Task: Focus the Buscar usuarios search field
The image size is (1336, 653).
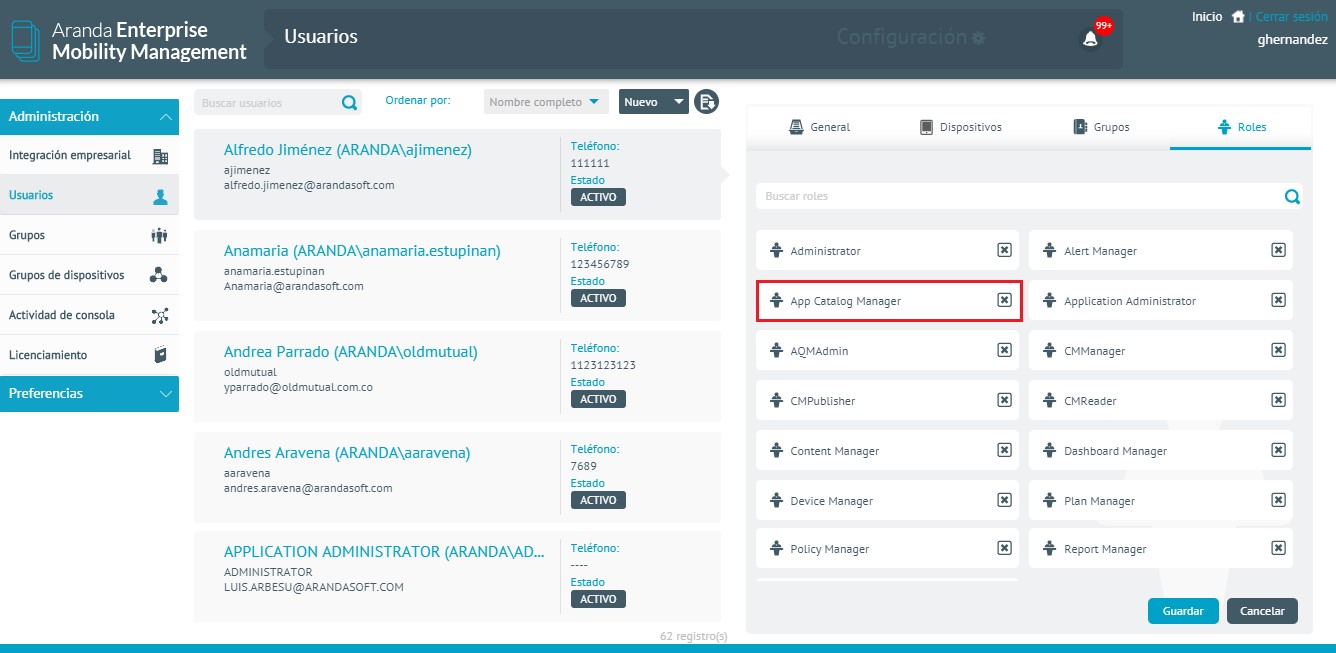Action: [268, 102]
